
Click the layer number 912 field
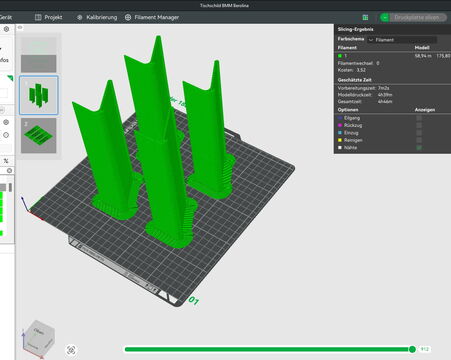coord(424,349)
